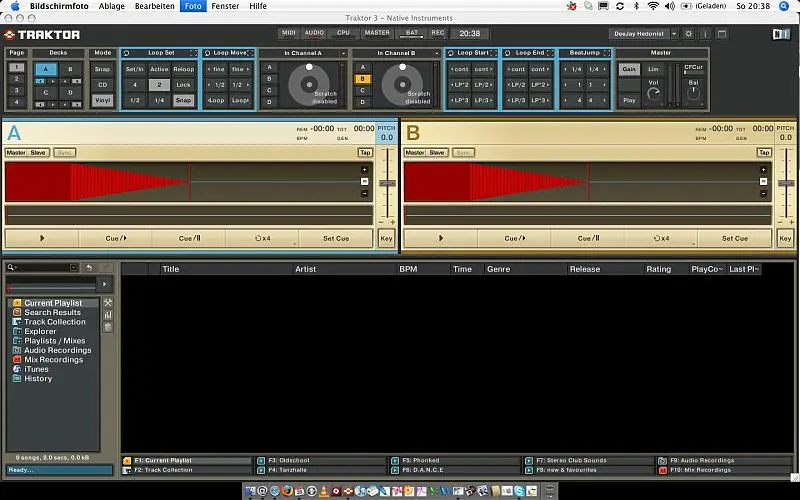This screenshot has width=800, height=500.
Task: Click the trash icon beside the browser tree
Action: pyautogui.click(x=108, y=328)
